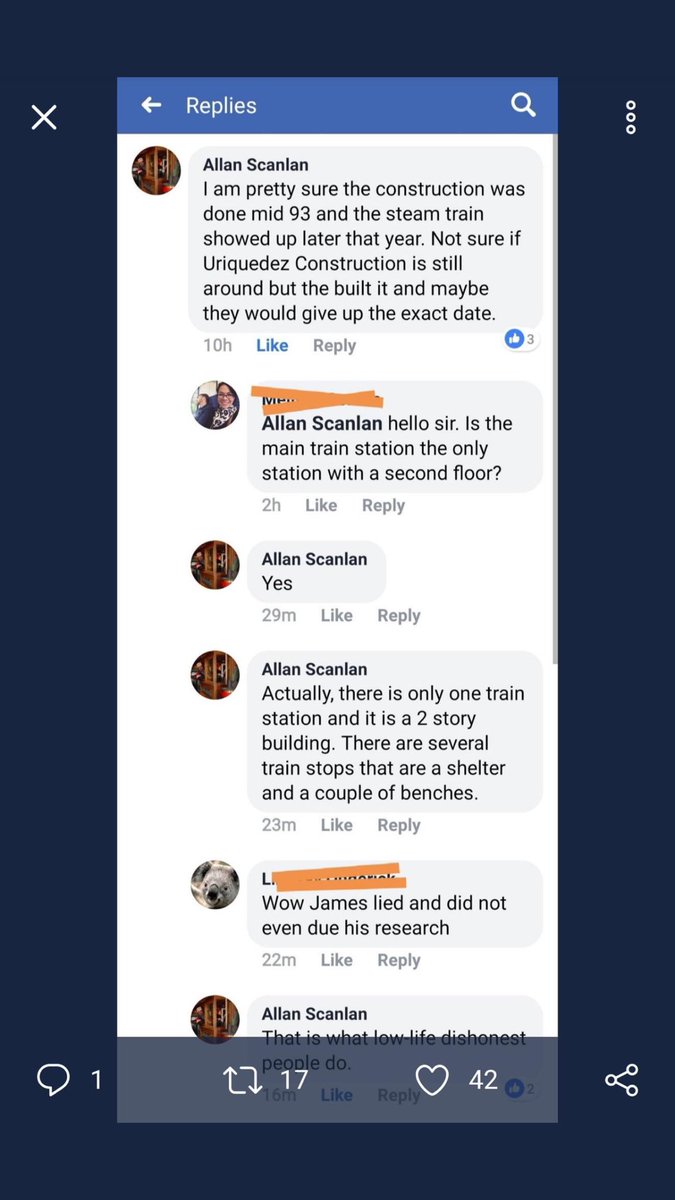
Task: Like the comment posted 23m ago
Action: point(336,825)
